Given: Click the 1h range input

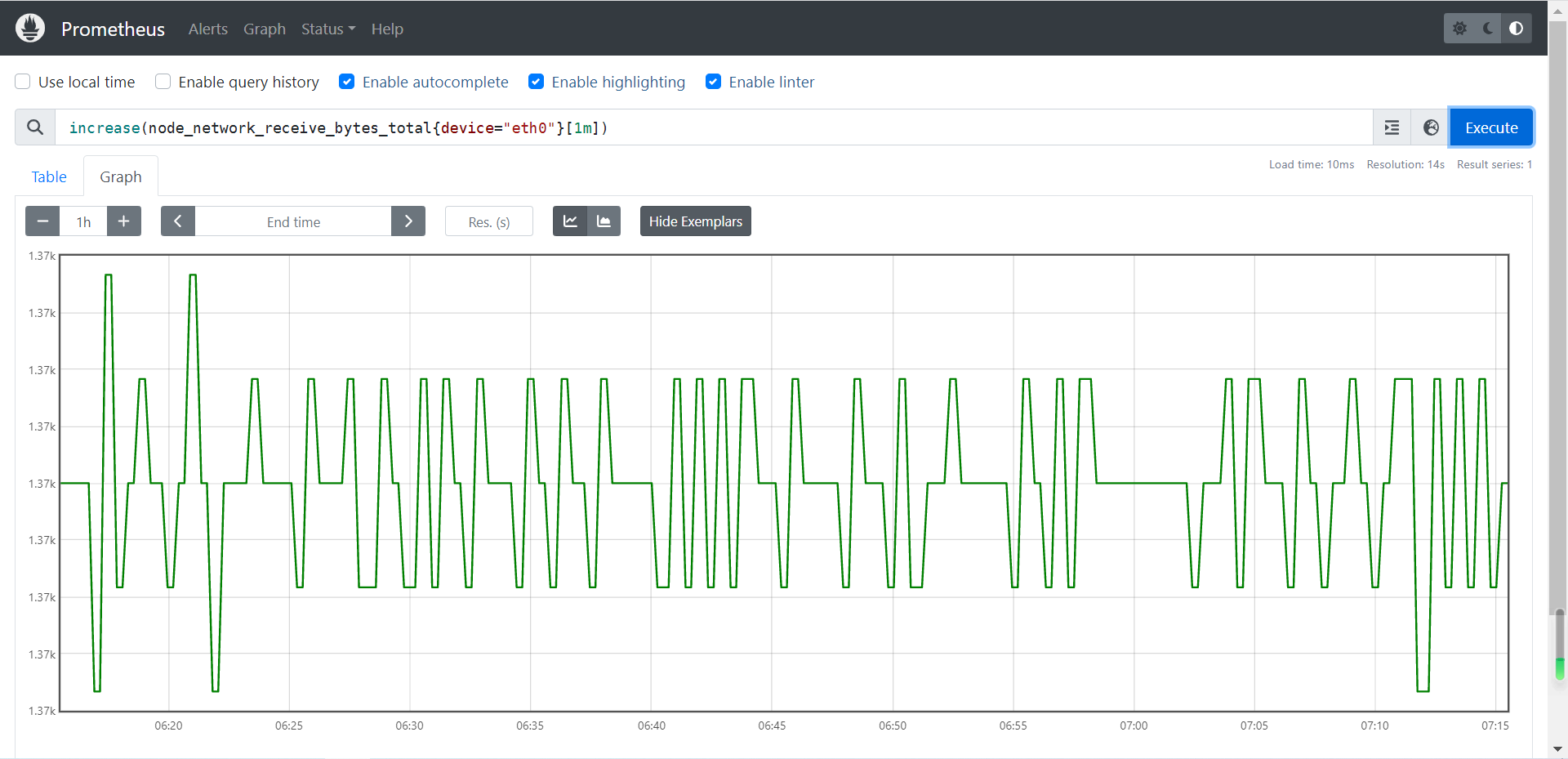Looking at the screenshot, I should pyautogui.click(x=83, y=221).
